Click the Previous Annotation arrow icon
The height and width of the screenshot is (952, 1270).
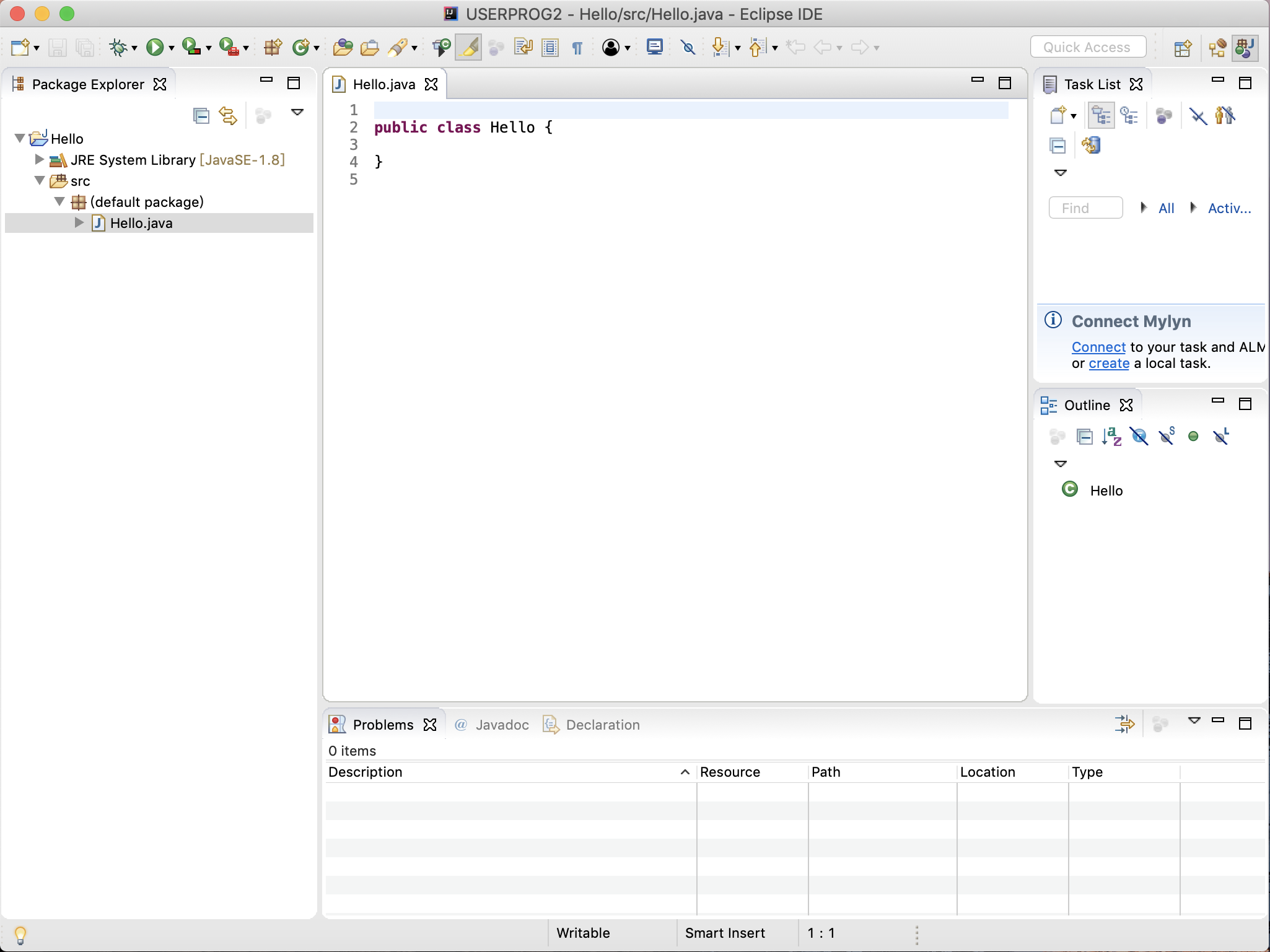click(757, 47)
